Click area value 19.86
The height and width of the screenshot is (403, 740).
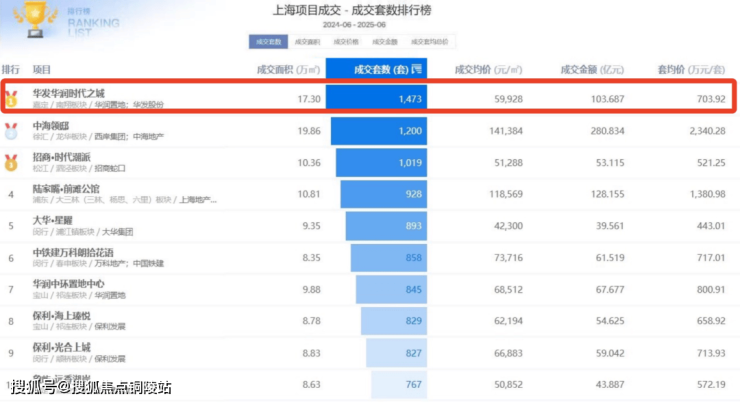[309, 131]
